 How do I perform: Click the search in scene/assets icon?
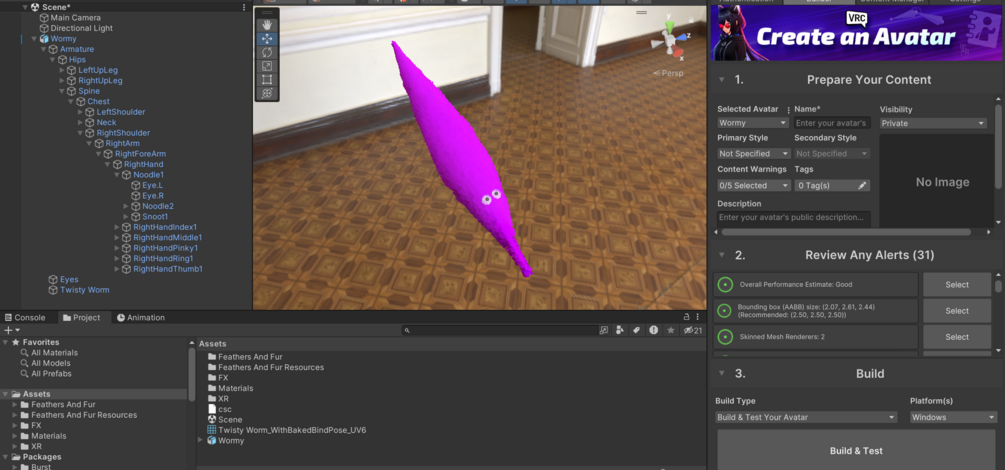point(604,330)
